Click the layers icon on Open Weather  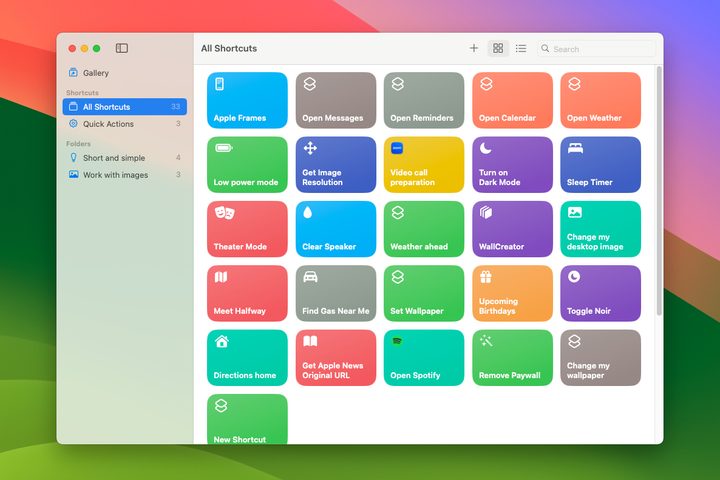(574, 84)
